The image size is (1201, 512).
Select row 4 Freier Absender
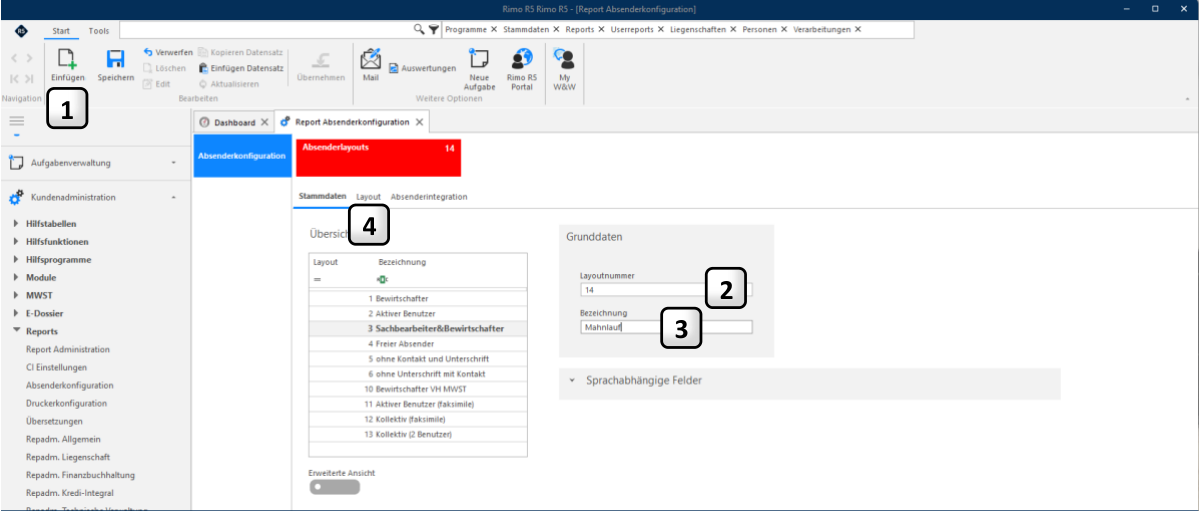click(419, 343)
